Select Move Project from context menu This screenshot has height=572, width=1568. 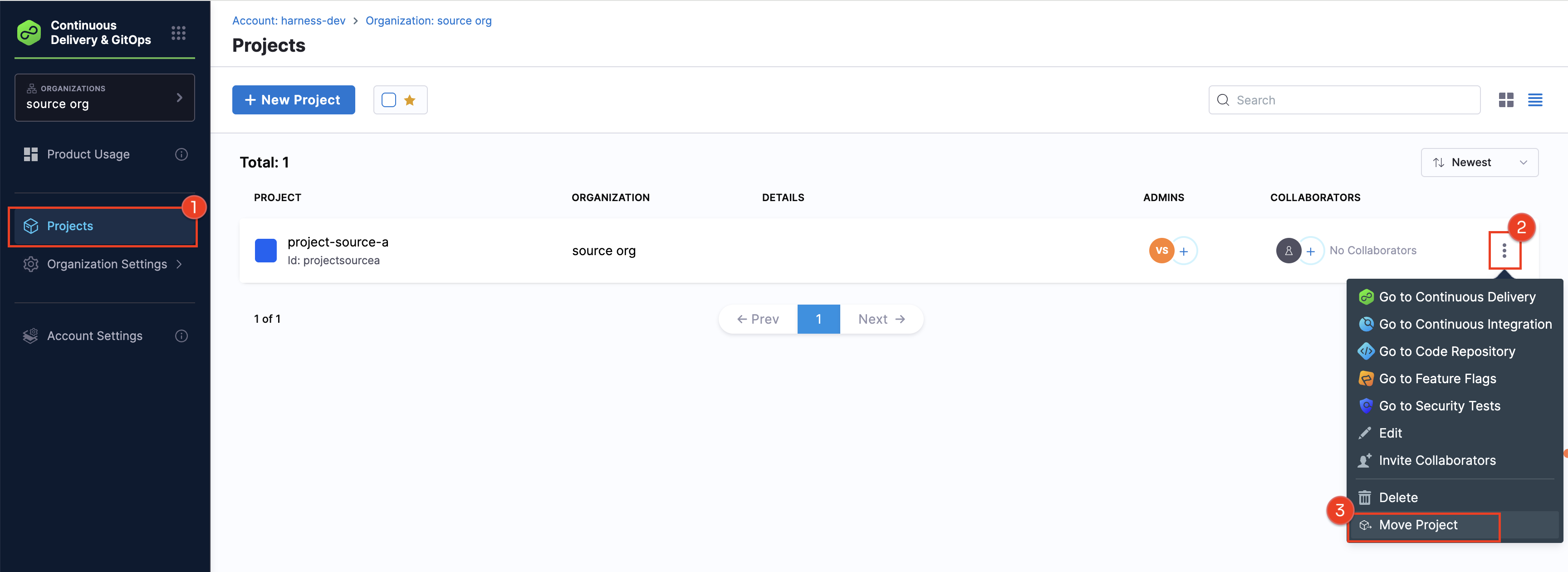click(x=1418, y=525)
